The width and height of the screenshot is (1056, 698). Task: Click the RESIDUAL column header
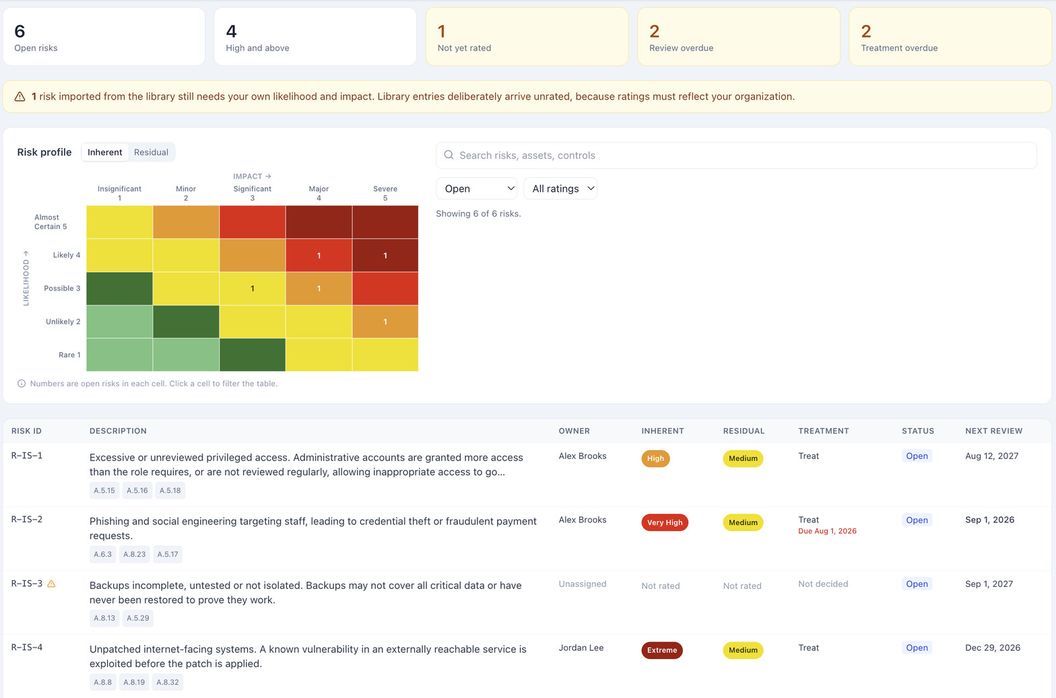point(744,431)
